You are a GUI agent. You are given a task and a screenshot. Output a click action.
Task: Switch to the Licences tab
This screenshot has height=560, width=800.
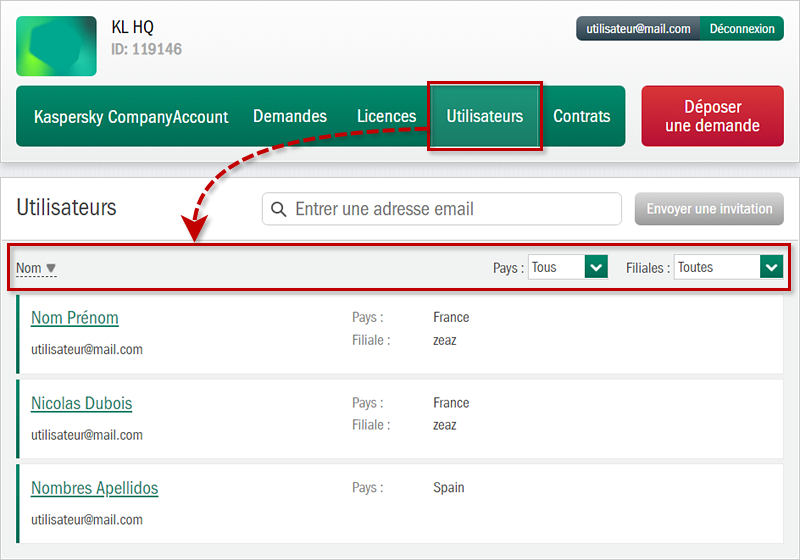(x=386, y=116)
